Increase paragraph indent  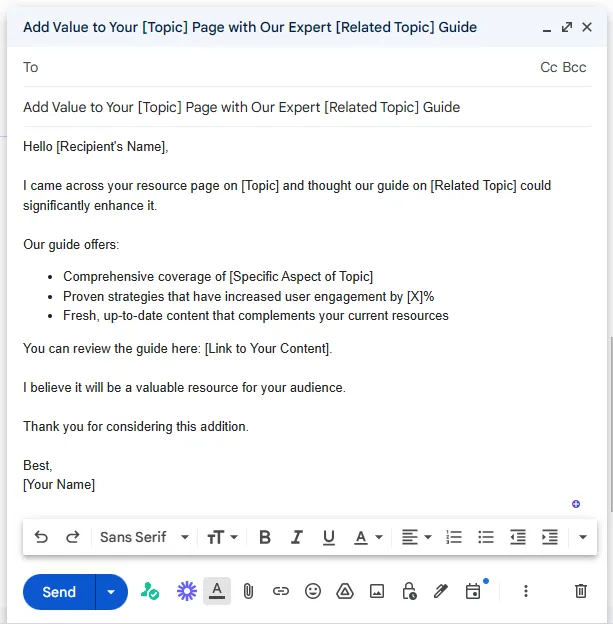click(x=550, y=537)
